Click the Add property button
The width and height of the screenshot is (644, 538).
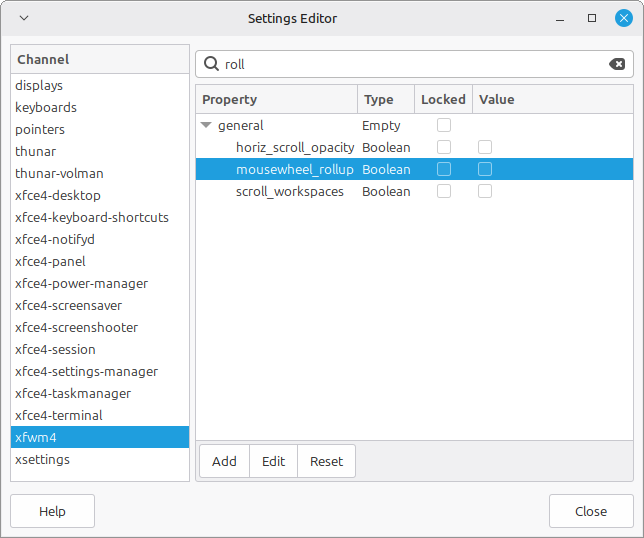click(x=224, y=461)
